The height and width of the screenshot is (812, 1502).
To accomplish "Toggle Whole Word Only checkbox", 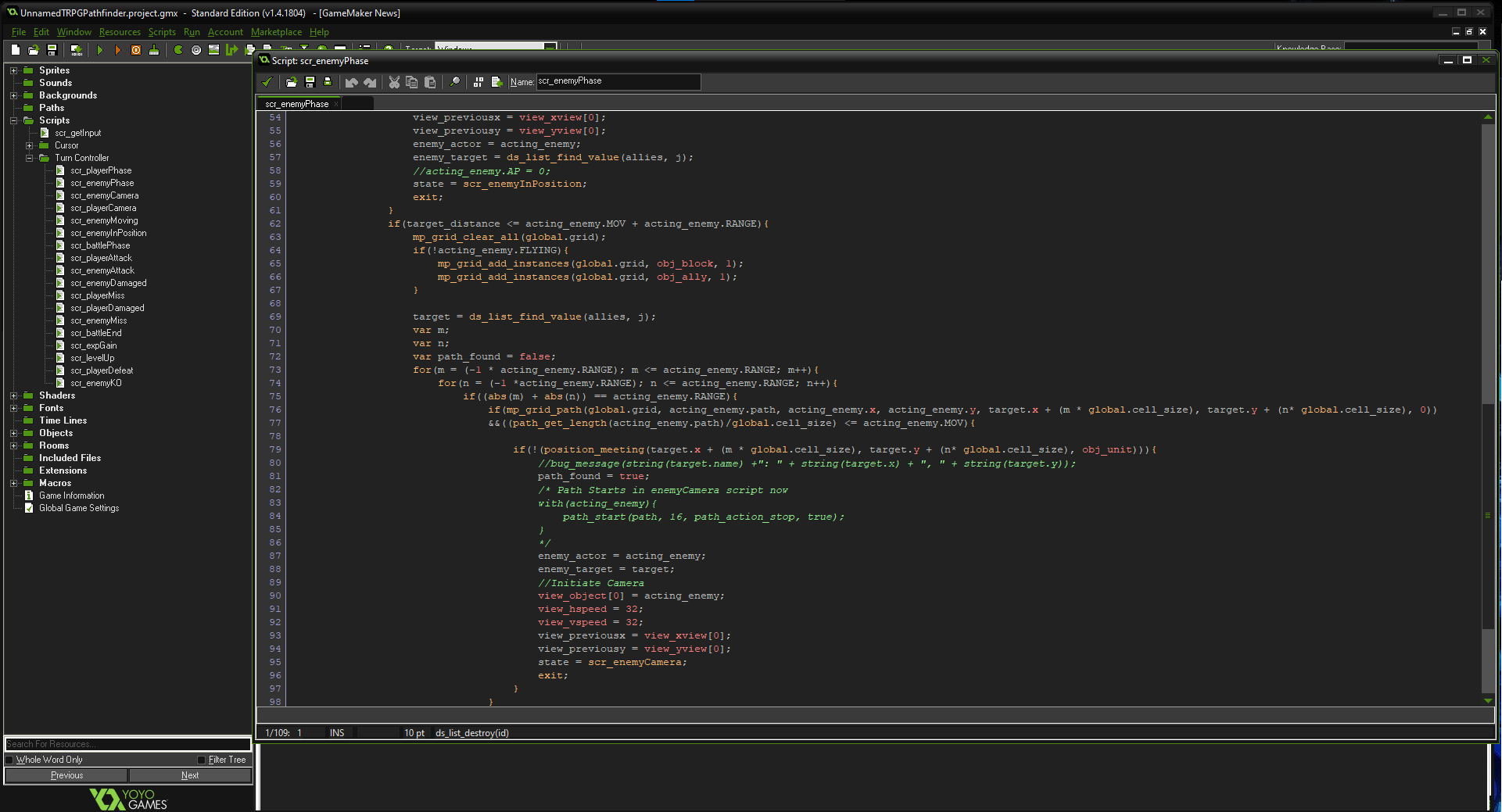I will (10, 760).
